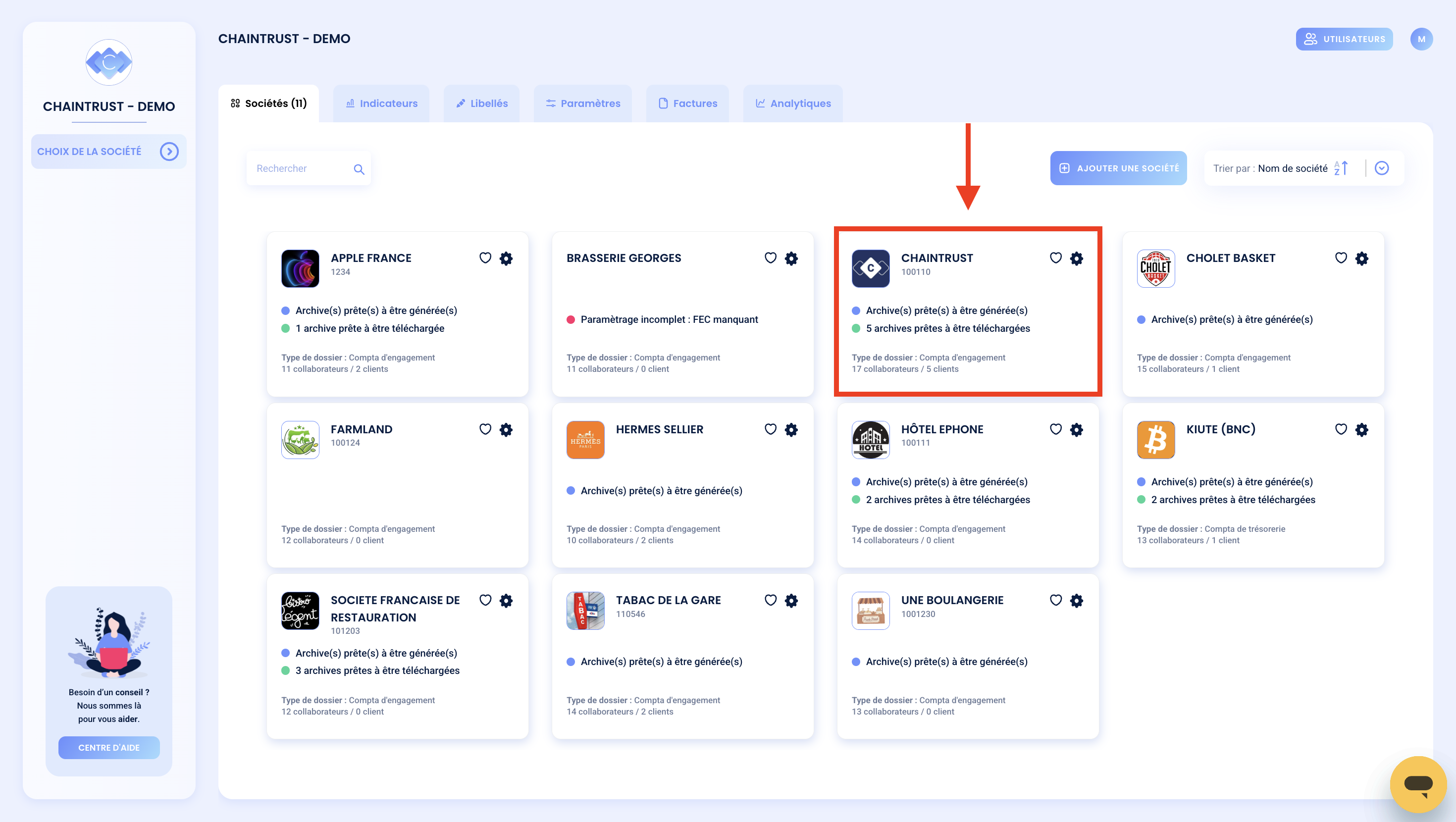The height and width of the screenshot is (822, 1456).
Task: Open the TABAC DE LA GARE company name
Action: coord(668,600)
